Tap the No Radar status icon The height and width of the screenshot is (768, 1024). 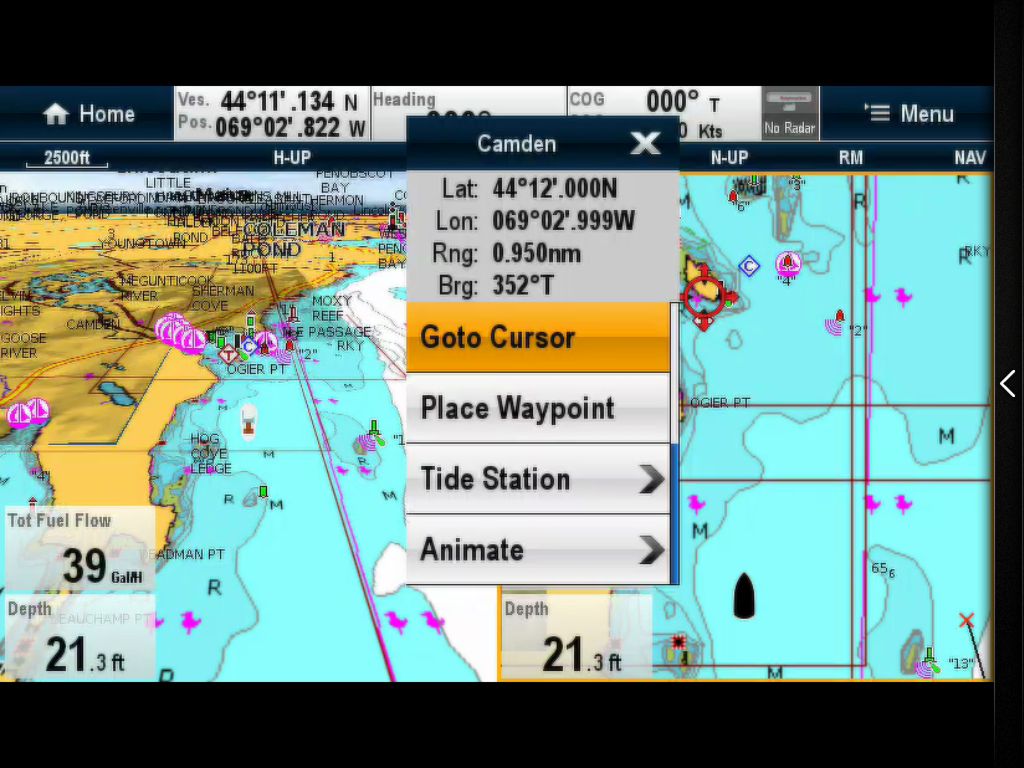(790, 114)
